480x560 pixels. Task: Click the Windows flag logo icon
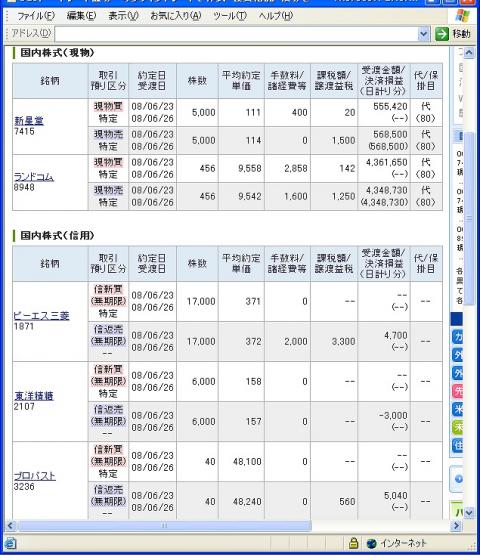[x=463, y=16]
